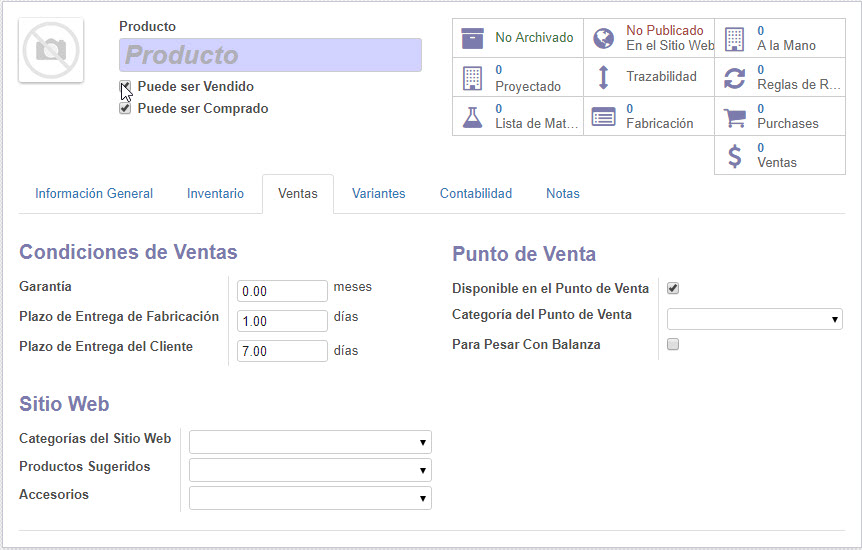This screenshot has height=550, width=862.
Task: Expand the Categorías del Sitio Web dropdown
Action: (310, 442)
